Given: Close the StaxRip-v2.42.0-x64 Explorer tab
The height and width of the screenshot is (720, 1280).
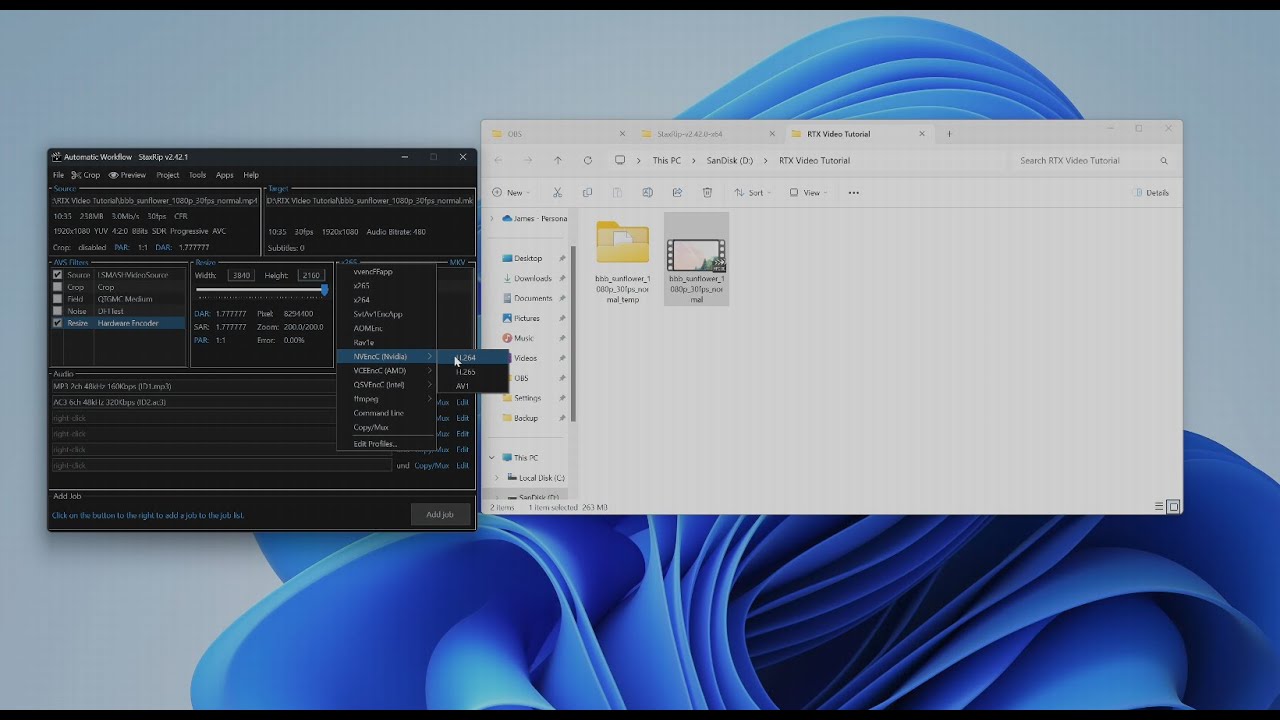Looking at the screenshot, I should click(772, 134).
